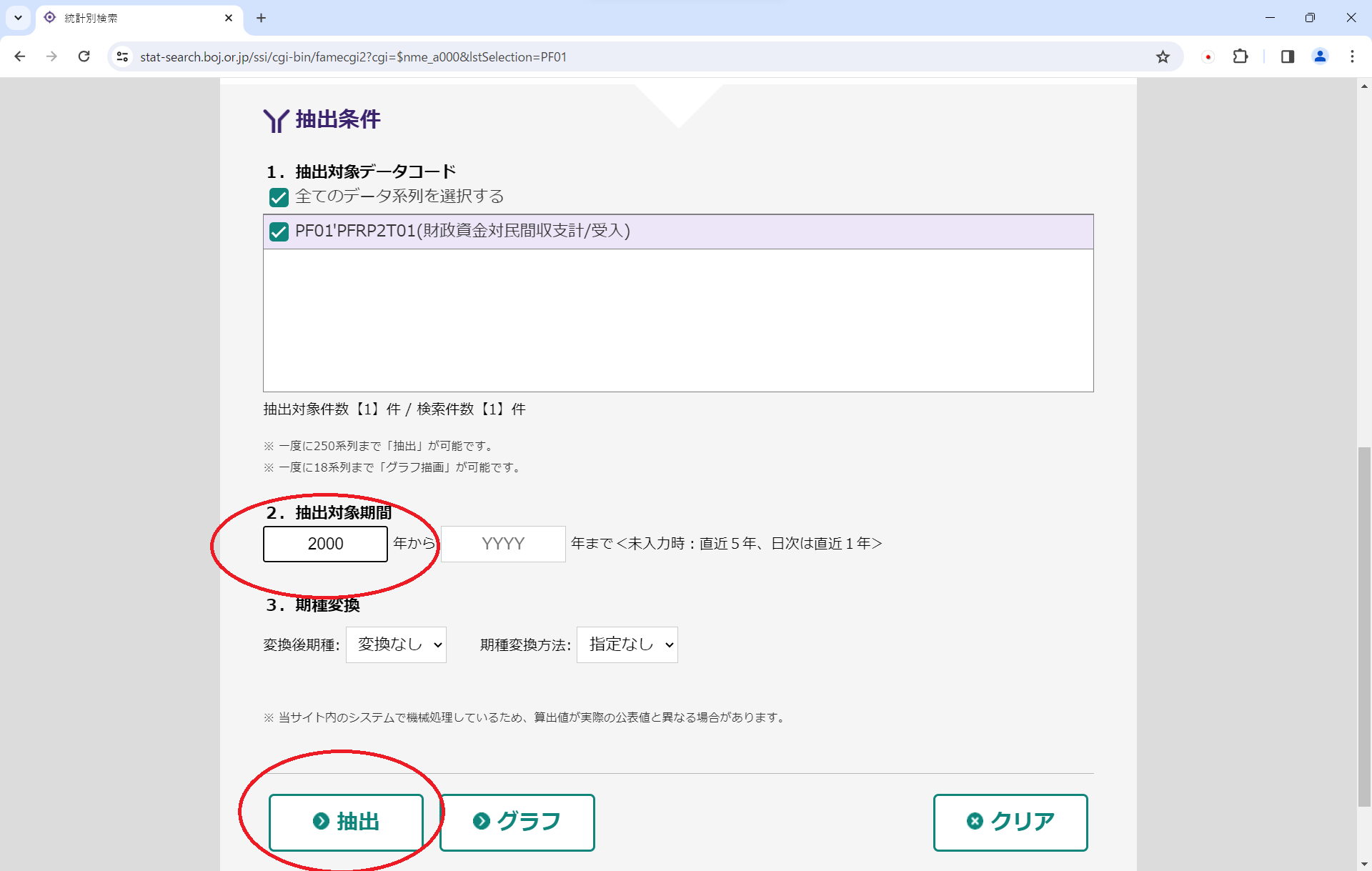Open a new browser tab
Screen dimensions: 1372x871
tap(261, 18)
